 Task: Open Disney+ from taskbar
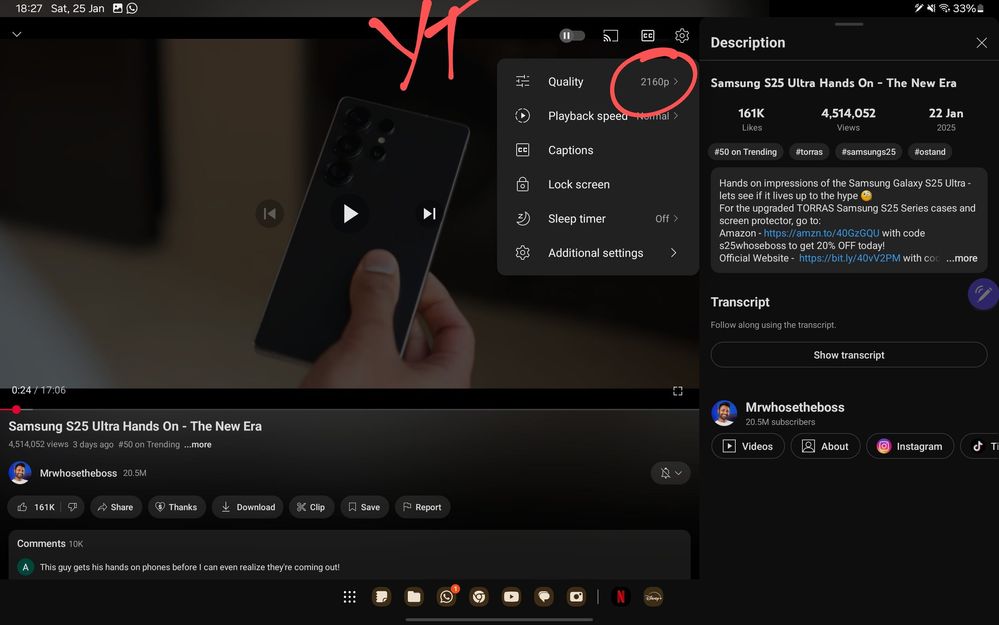[x=653, y=597]
